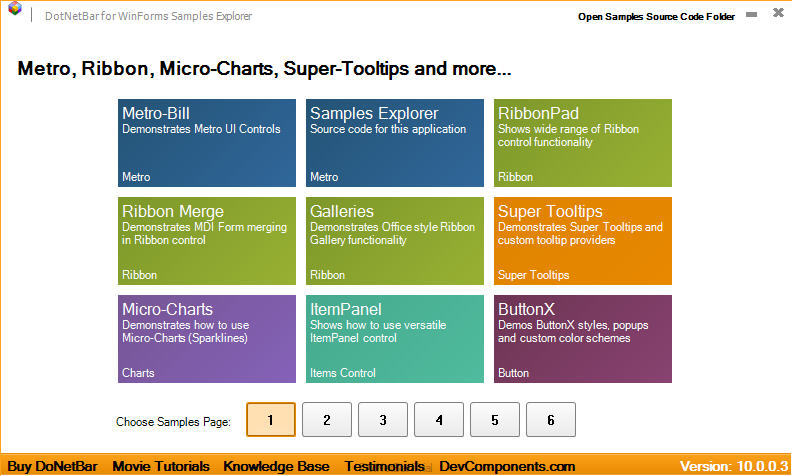Select samples page 1

point(271,419)
